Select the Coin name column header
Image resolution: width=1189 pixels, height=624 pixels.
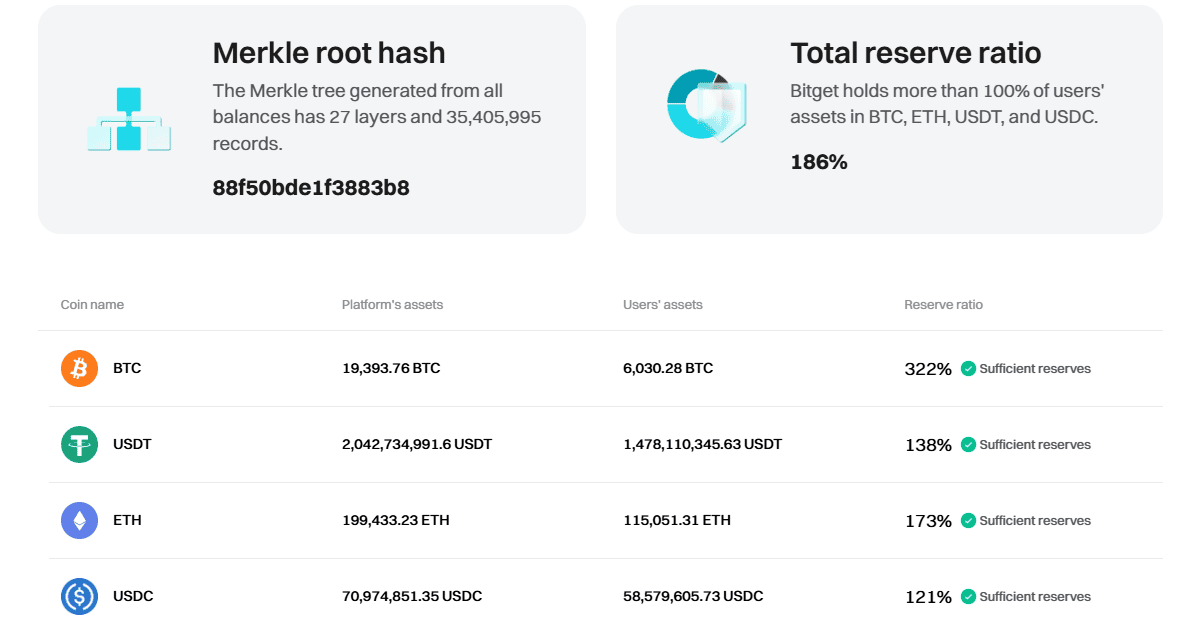(92, 304)
